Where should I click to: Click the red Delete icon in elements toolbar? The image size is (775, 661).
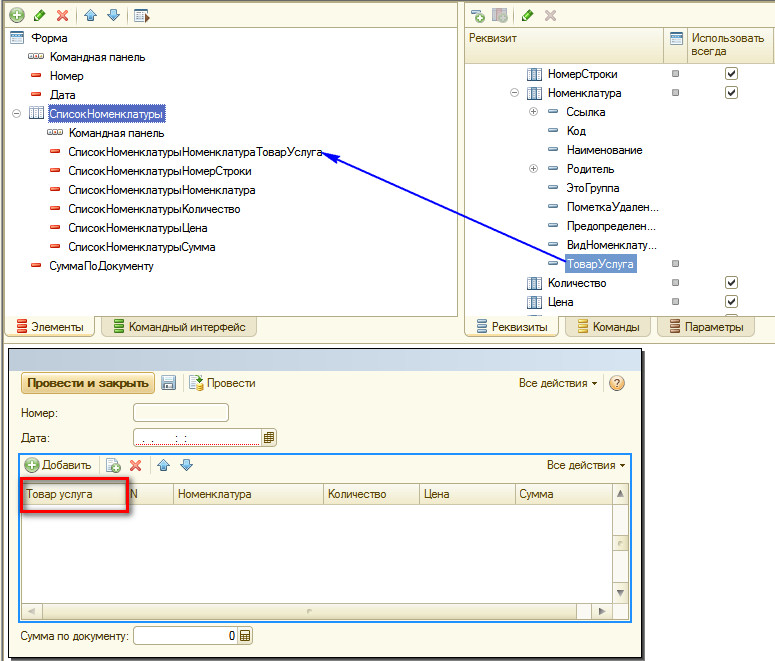pos(62,15)
